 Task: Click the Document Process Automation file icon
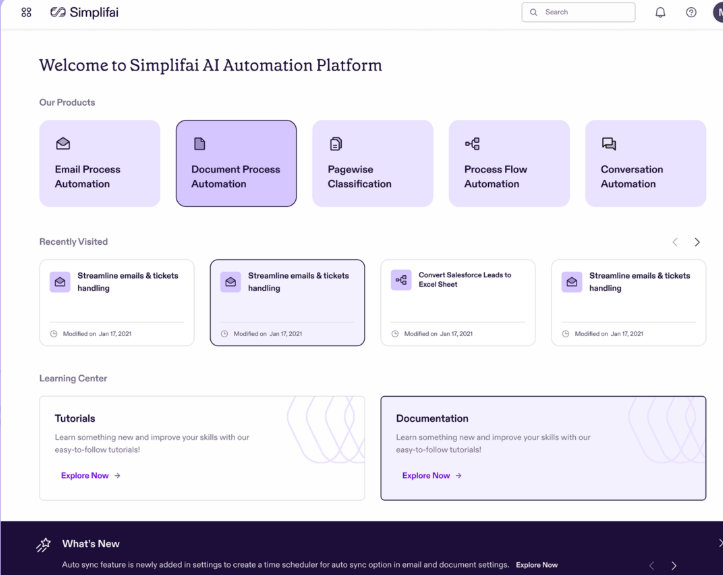200,143
